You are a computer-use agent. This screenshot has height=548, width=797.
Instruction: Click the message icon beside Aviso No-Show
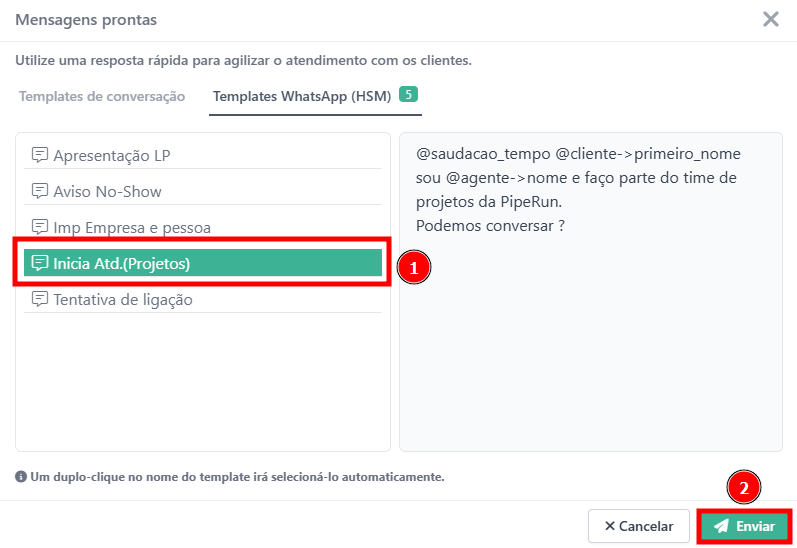pyautogui.click(x=40, y=191)
